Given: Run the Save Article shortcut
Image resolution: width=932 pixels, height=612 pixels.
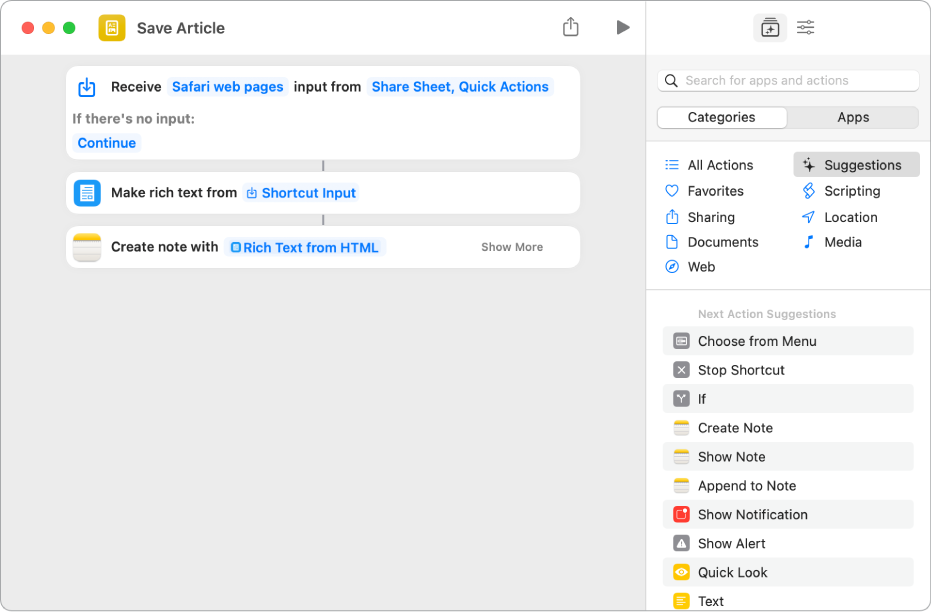Looking at the screenshot, I should pos(623,27).
